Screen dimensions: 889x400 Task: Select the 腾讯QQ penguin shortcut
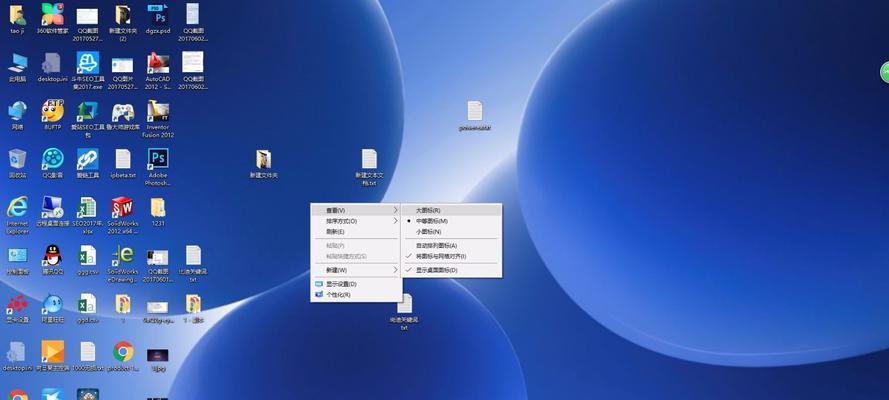click(53, 256)
